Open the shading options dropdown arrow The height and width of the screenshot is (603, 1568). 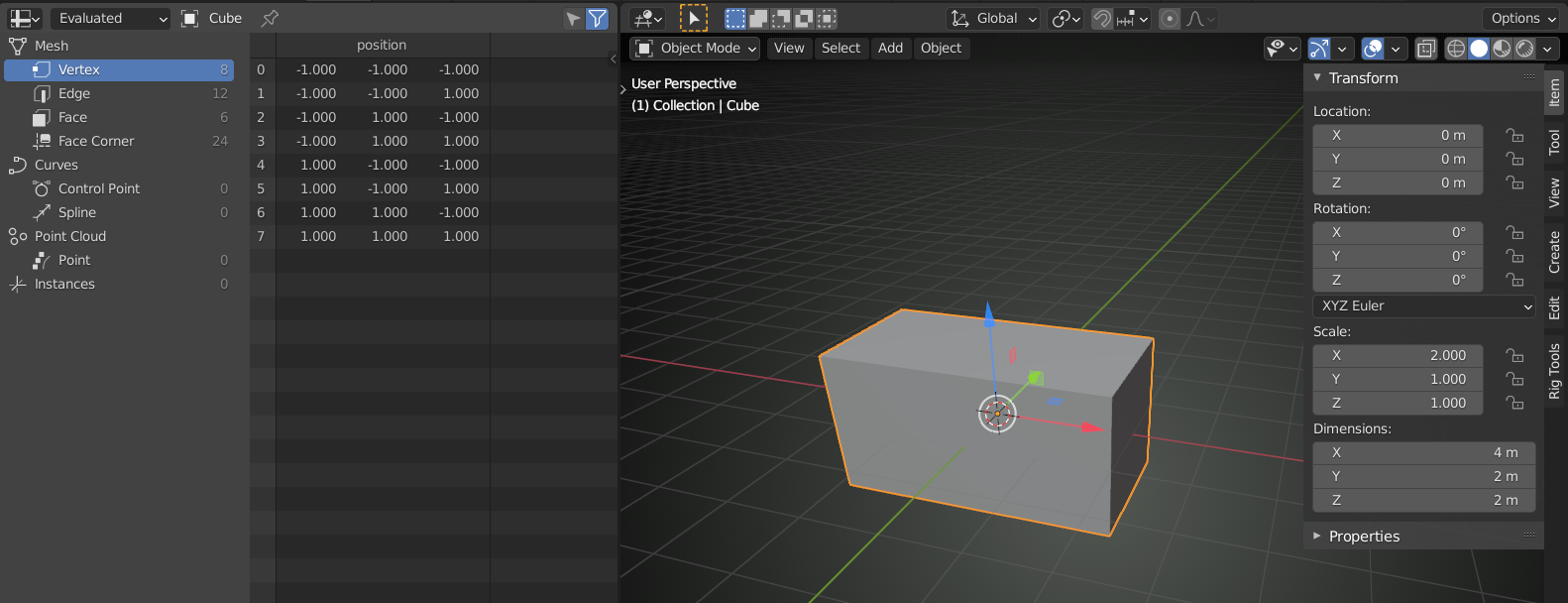(1547, 48)
